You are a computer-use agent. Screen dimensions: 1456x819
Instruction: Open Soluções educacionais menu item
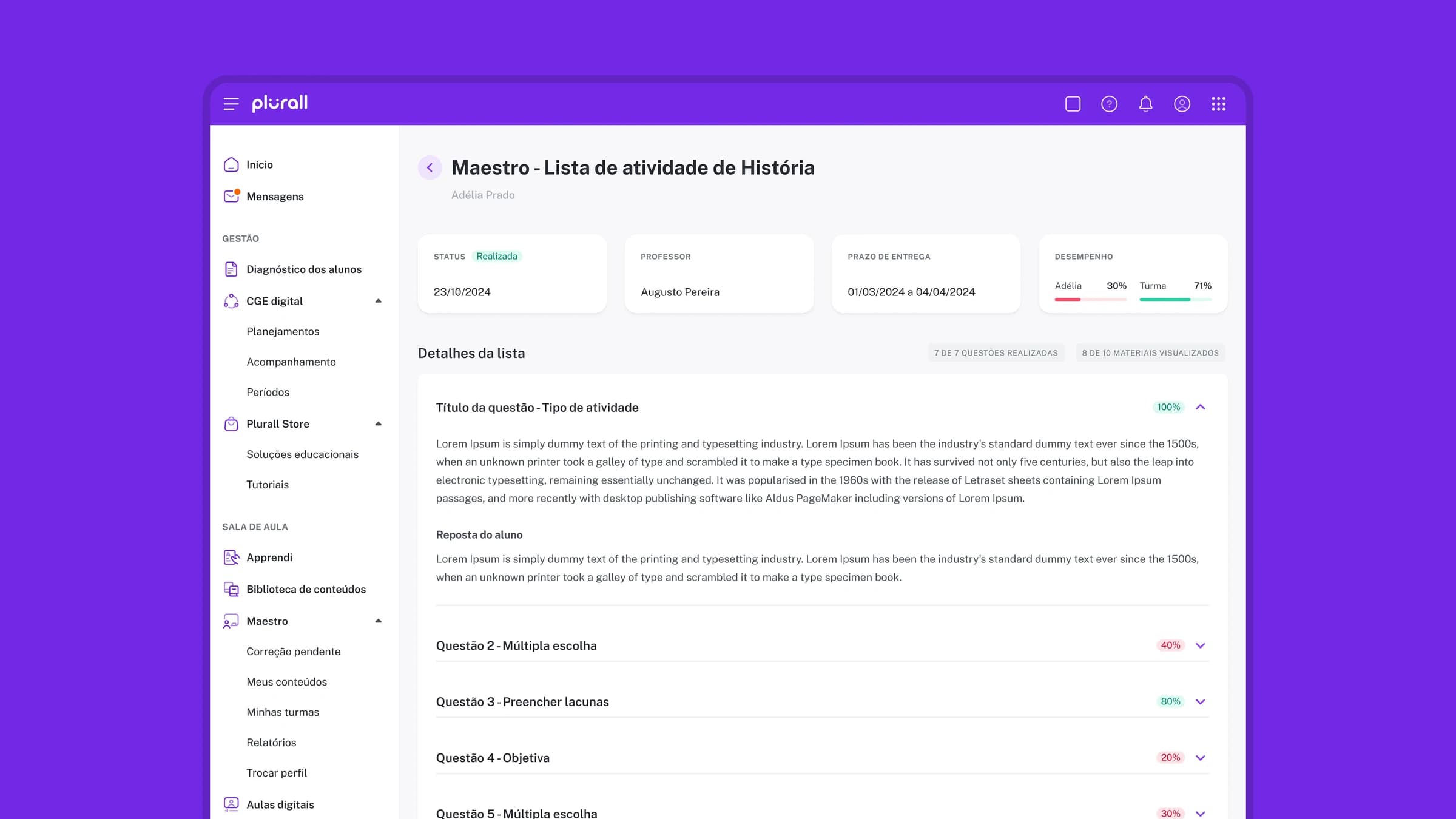tap(302, 454)
